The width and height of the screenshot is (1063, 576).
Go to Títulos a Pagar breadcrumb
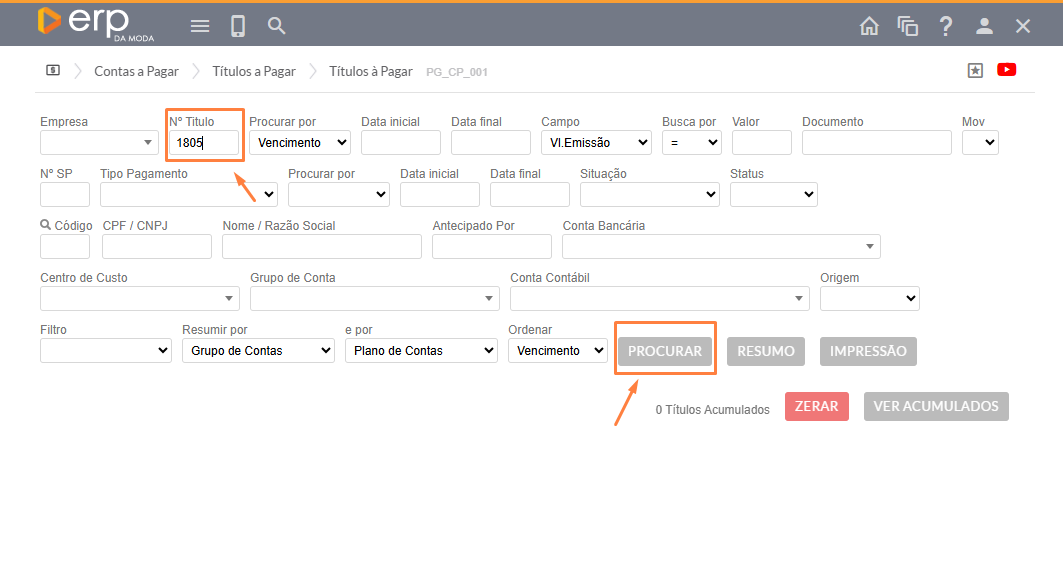[254, 71]
